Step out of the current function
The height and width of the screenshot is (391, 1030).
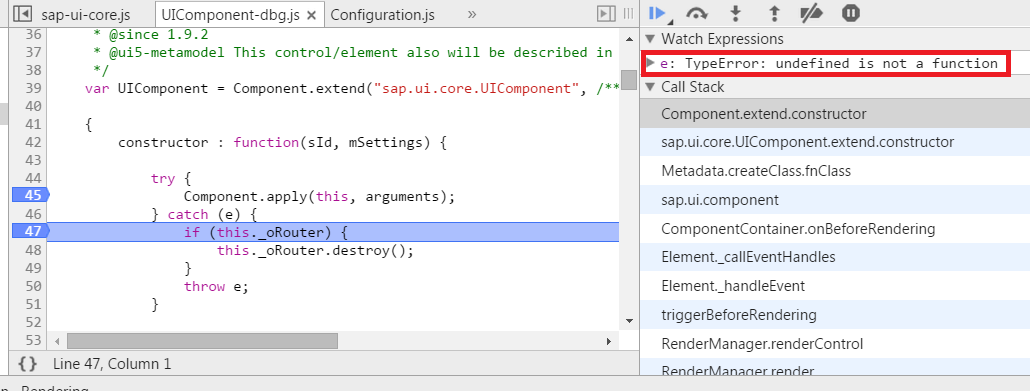774,13
